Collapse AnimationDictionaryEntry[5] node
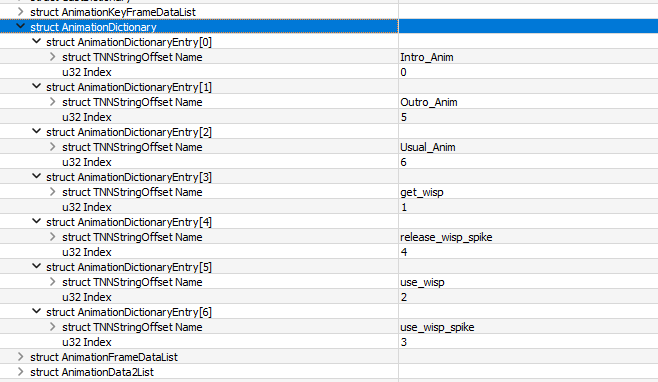Viewport: 658px width, 382px height. [x=37, y=266]
